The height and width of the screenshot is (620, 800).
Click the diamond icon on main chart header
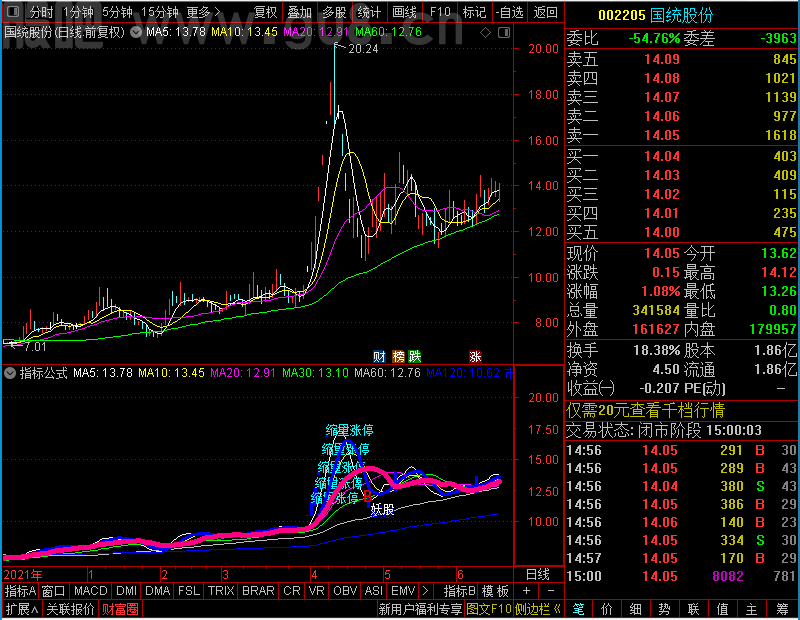[486, 33]
